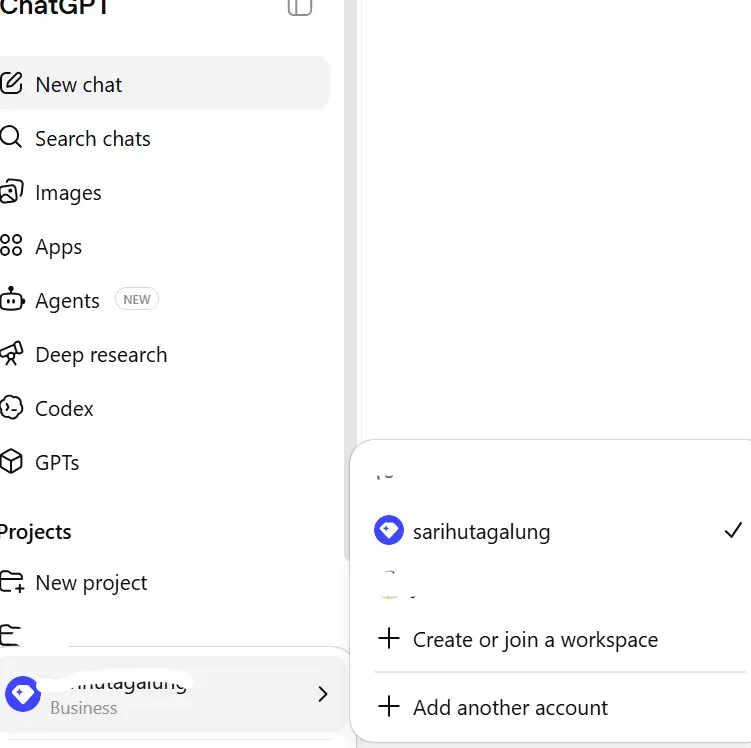Click the blue diamond workspace avatar in the menu
The width and height of the screenshot is (751, 748).
[x=388, y=530]
